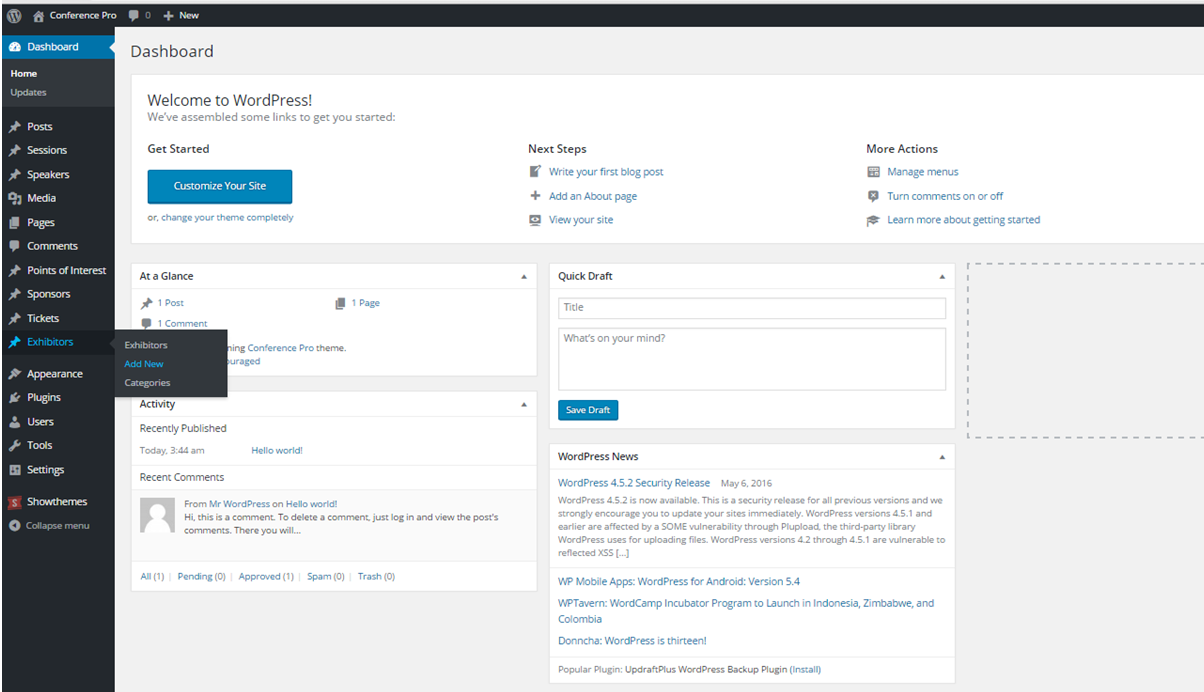Open the comments bubble icon in admin bar
Screen dimensions: 1204x692
click(134, 15)
